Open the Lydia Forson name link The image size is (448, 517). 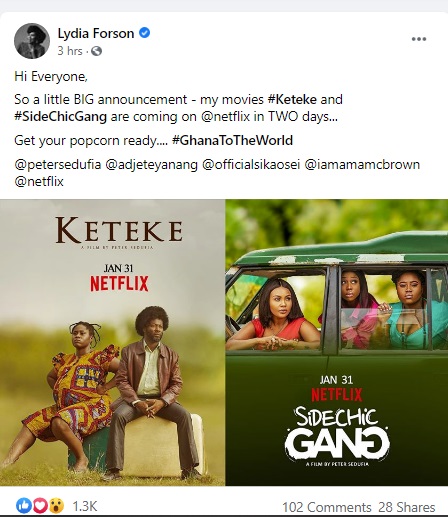96,33
